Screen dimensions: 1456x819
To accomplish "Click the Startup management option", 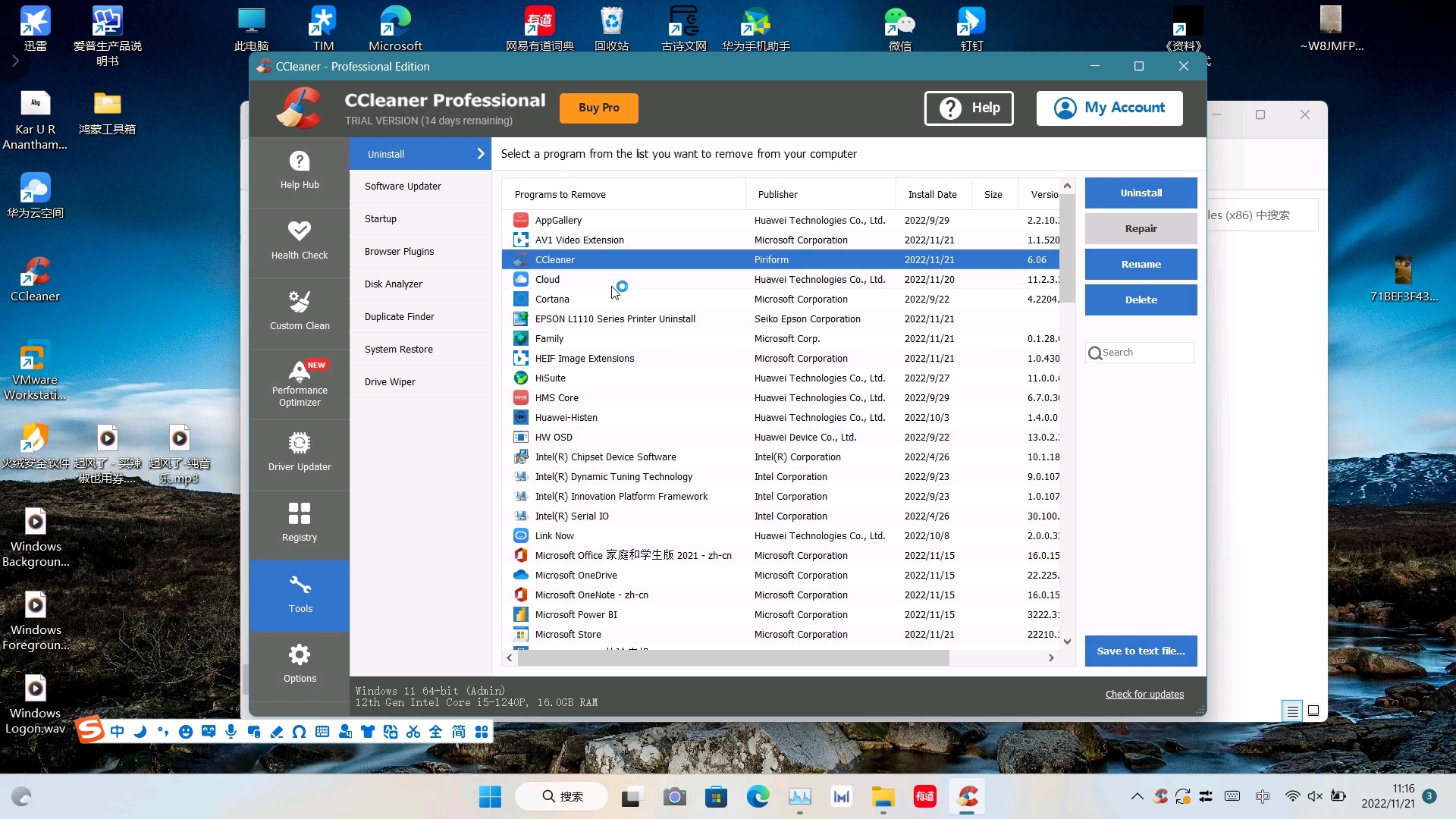I will 382,219.
